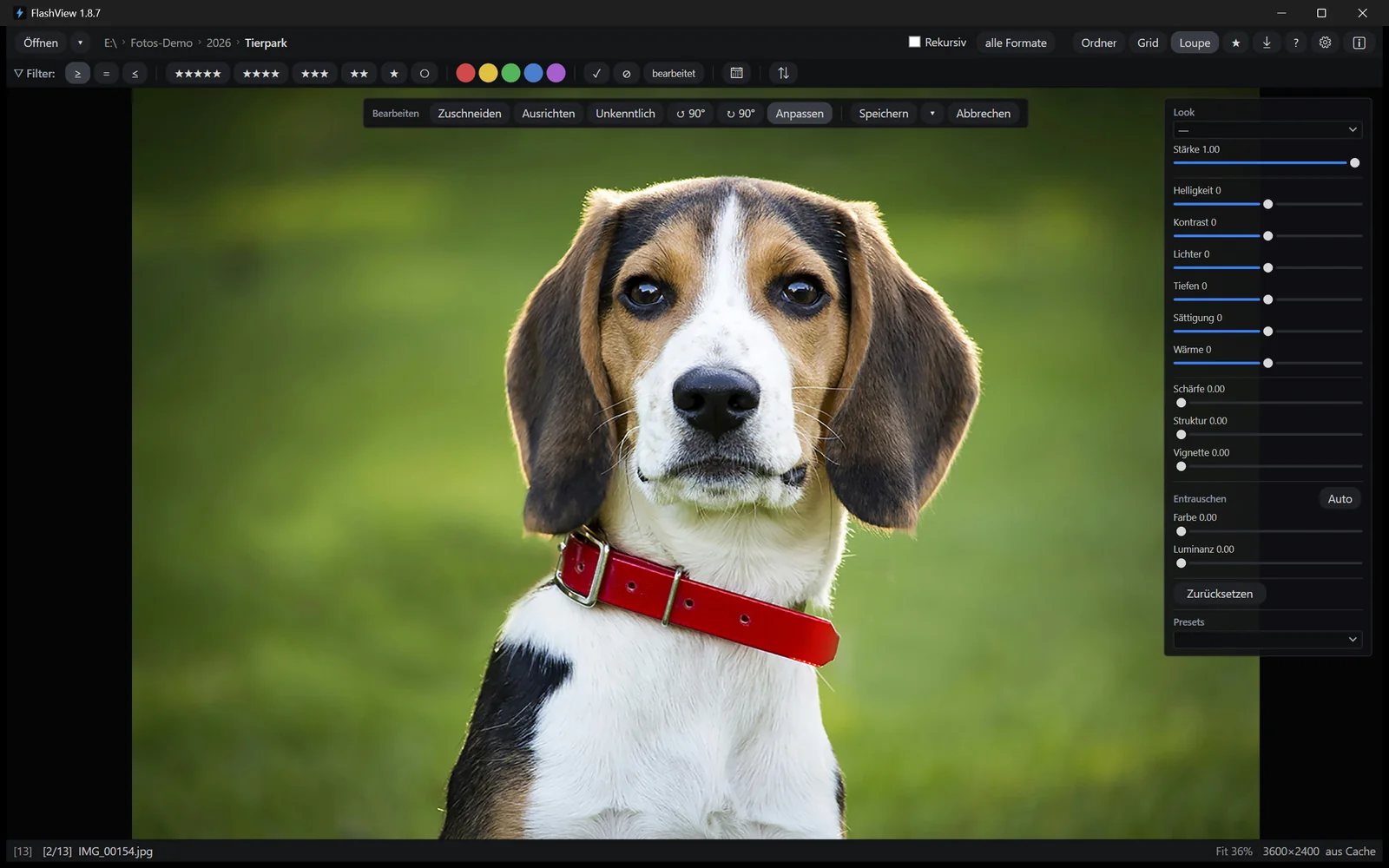Filter by three stars rating

[314, 74]
